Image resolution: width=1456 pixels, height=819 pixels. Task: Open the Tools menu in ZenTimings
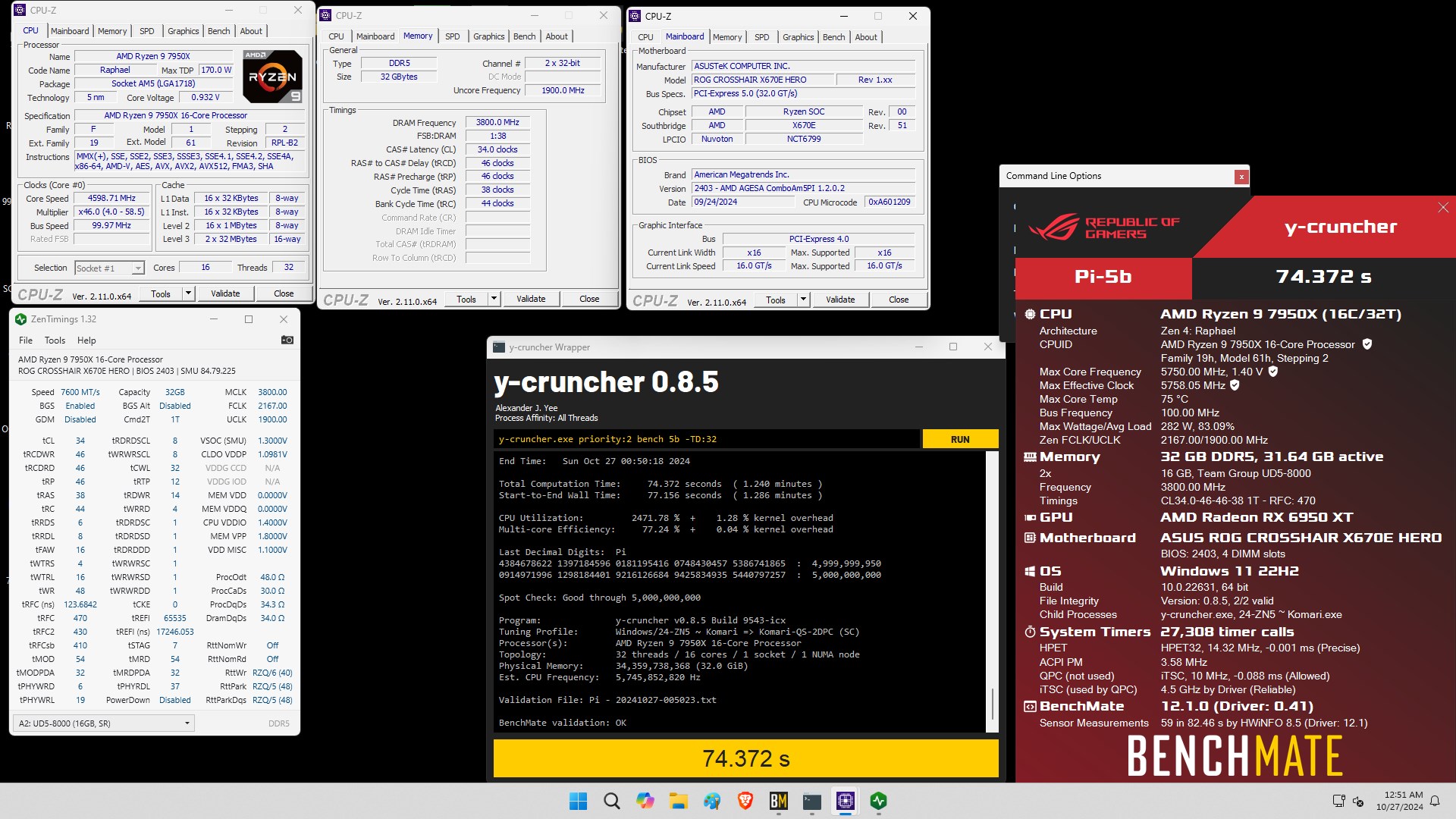(x=55, y=340)
